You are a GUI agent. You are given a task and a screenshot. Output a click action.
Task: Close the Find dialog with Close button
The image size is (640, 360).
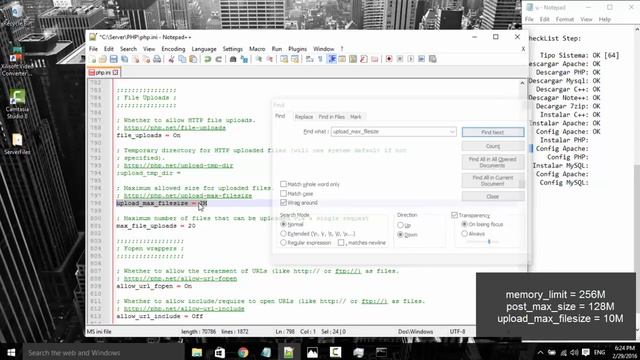(x=493, y=196)
